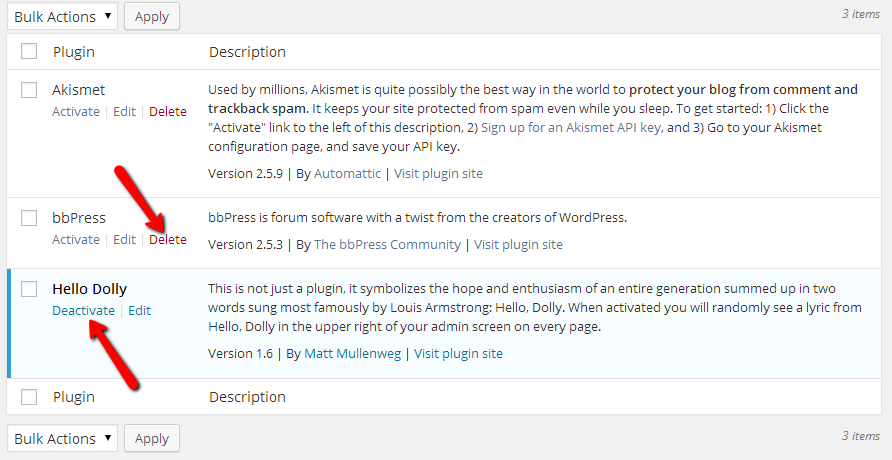Delete the Akismet plugin
This screenshot has height=460, width=892.
pos(168,112)
